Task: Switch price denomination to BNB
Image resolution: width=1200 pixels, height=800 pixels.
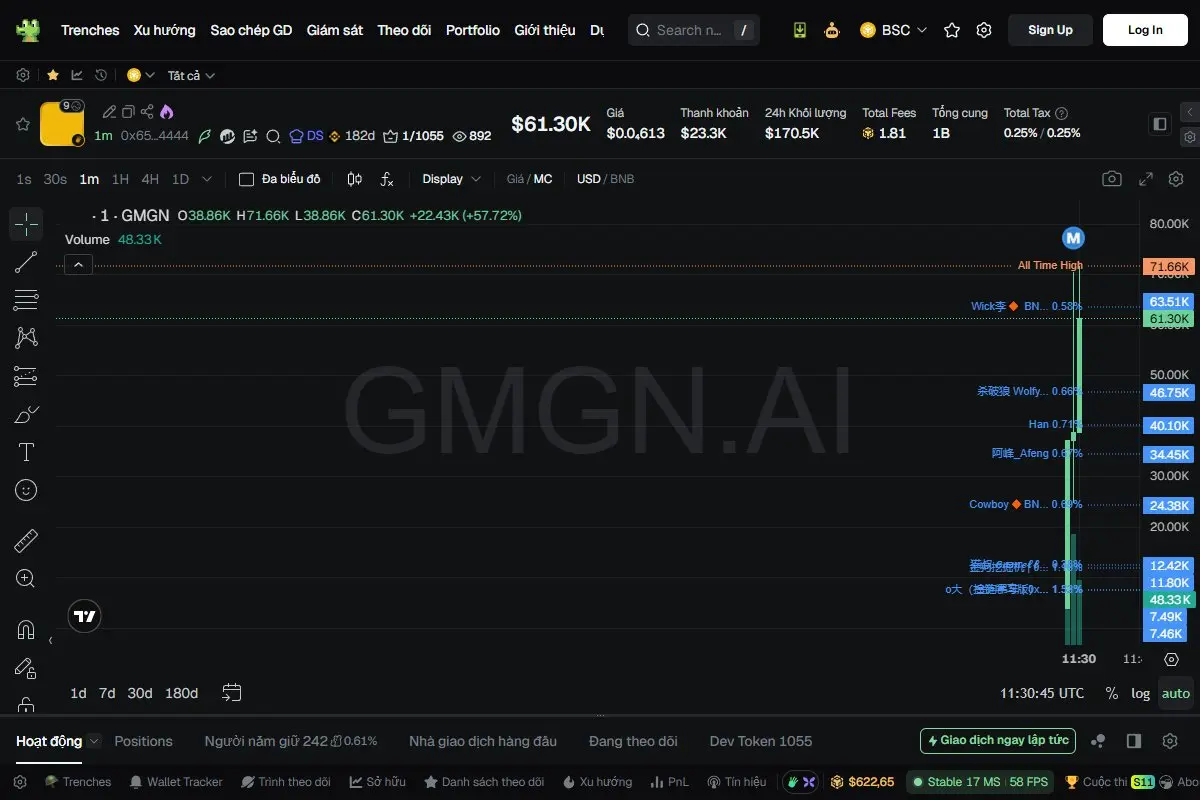Action: 622,179
